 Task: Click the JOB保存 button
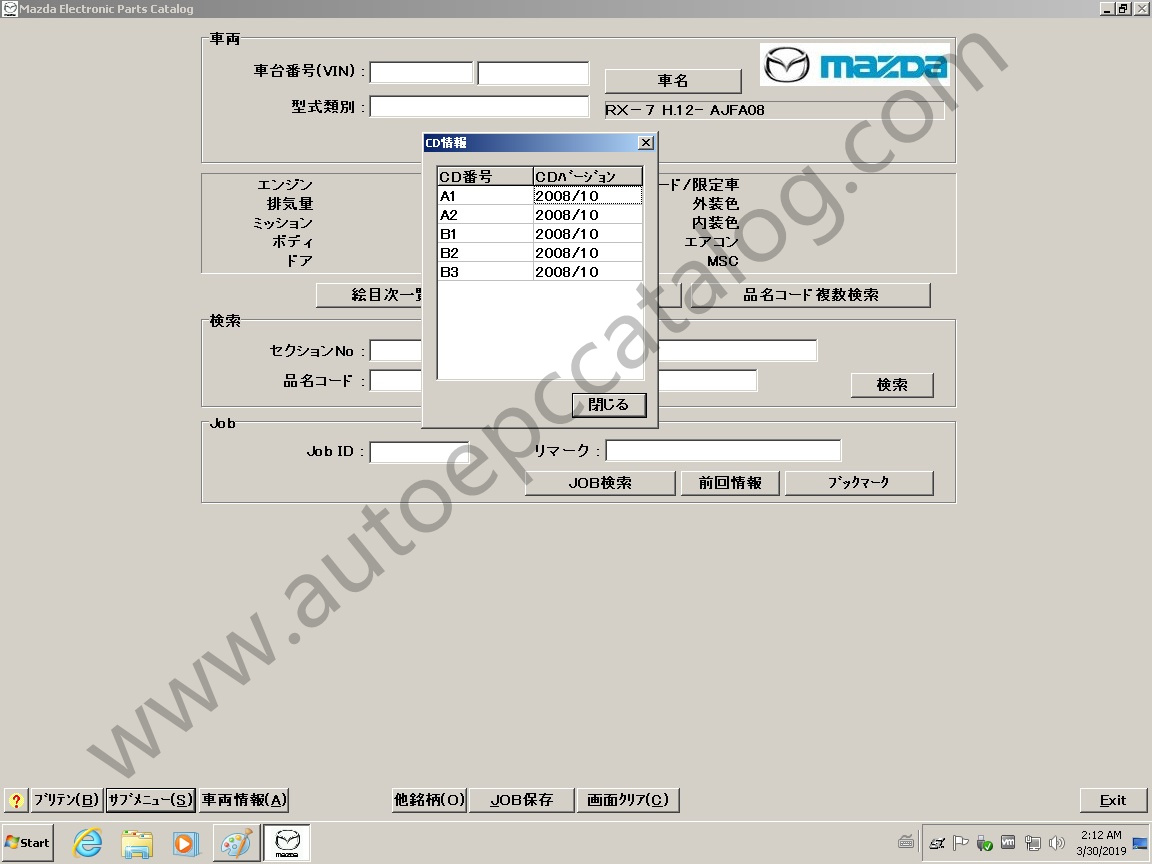pos(522,800)
